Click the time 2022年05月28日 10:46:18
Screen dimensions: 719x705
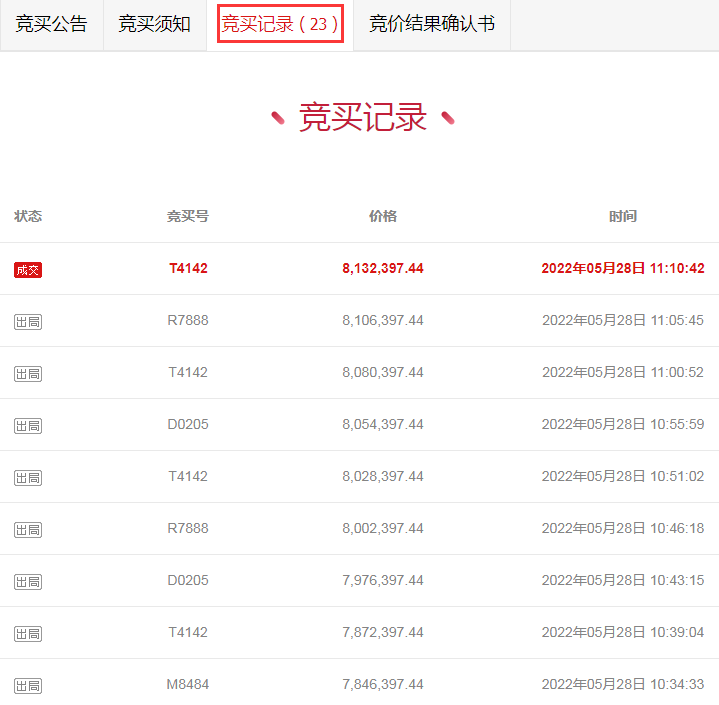623,528
